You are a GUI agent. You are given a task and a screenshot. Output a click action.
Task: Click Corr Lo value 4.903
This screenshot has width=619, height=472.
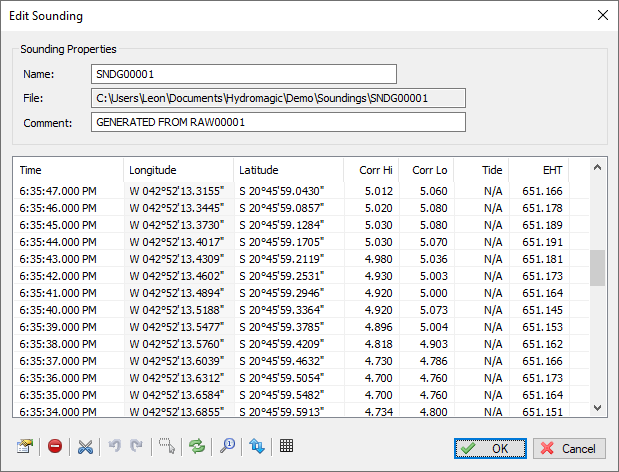pyautogui.click(x=433, y=344)
